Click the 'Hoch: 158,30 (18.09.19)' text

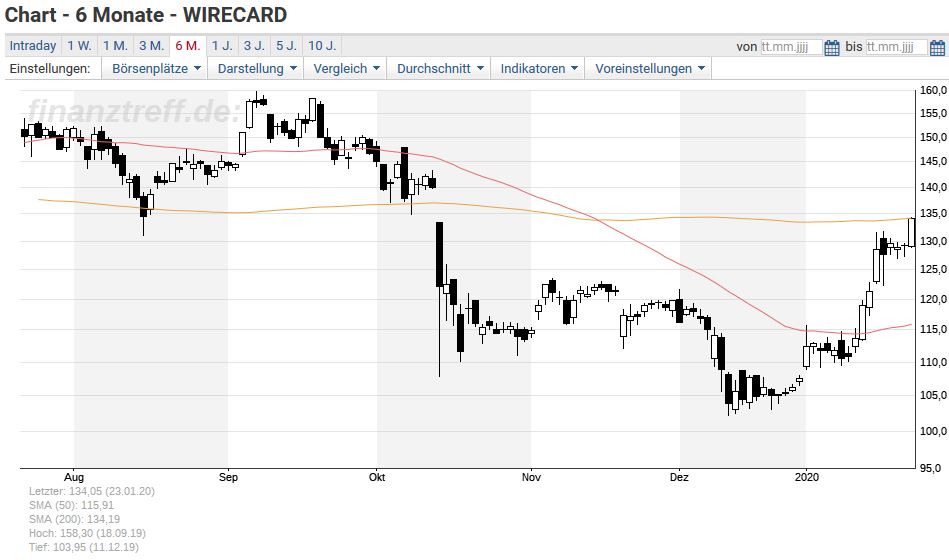click(87, 533)
